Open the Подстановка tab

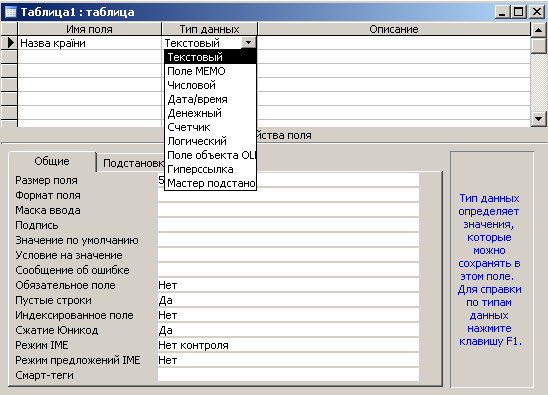coord(131,163)
